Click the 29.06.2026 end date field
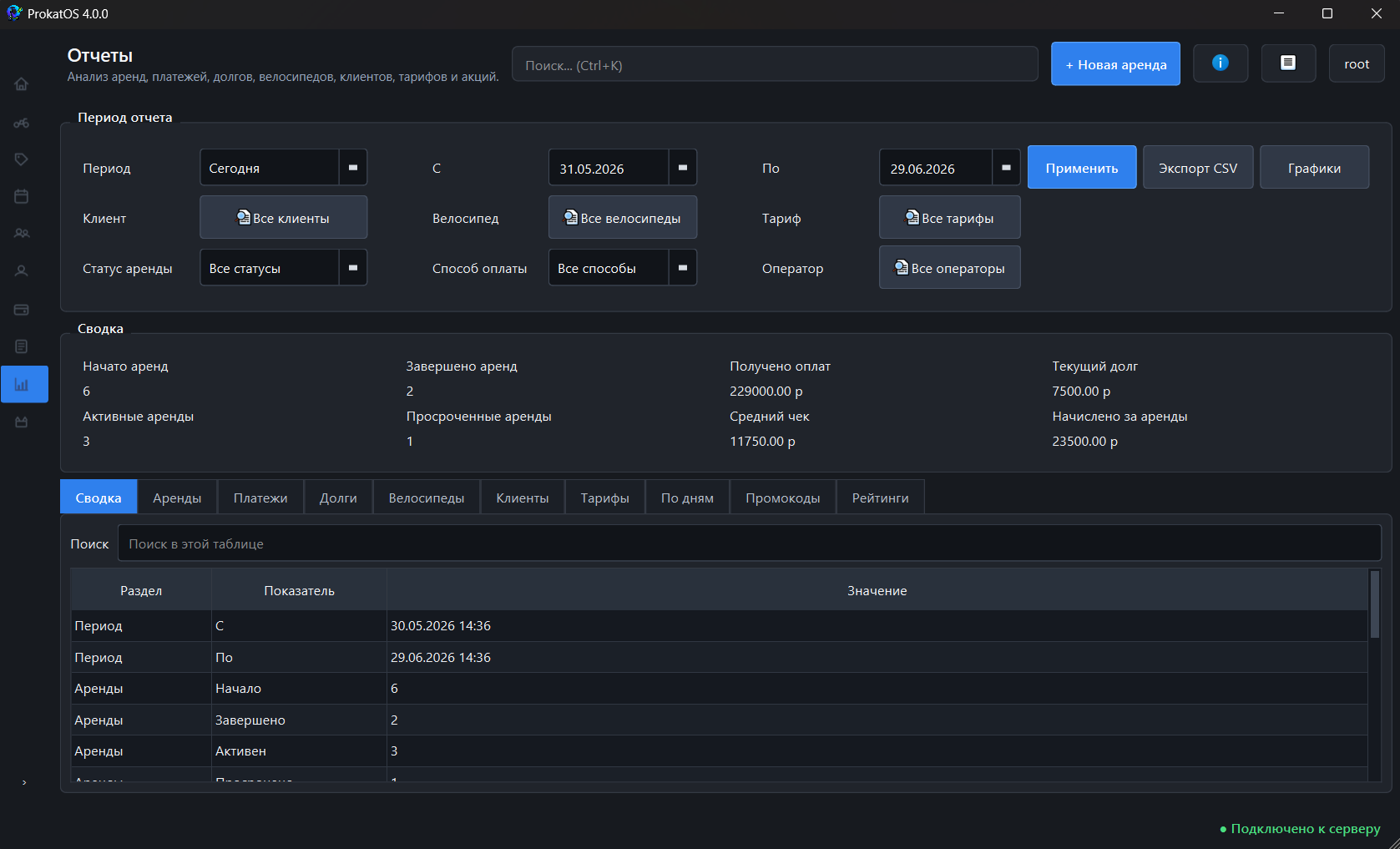Image resolution: width=1400 pixels, height=849 pixels. click(936, 168)
